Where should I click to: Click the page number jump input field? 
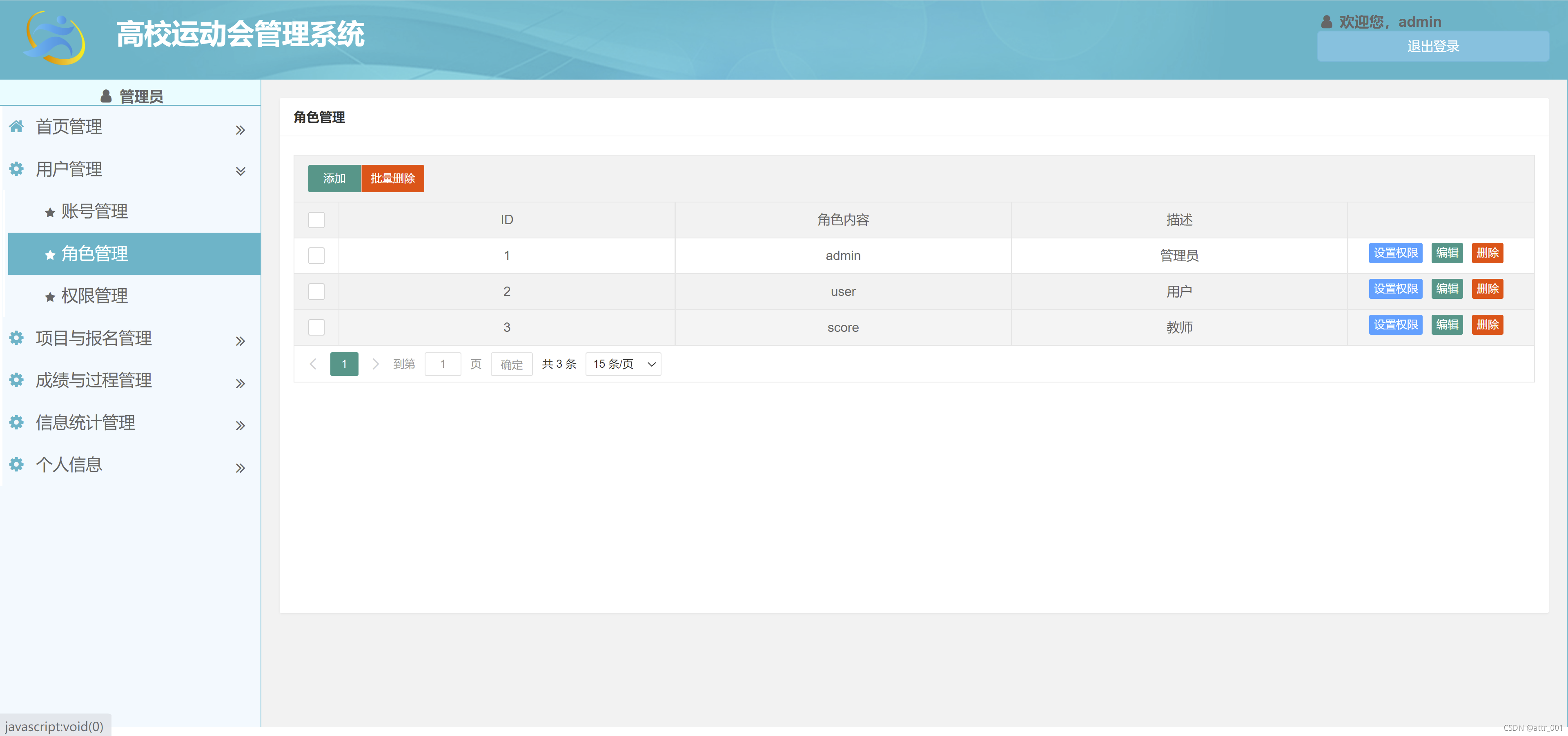point(443,364)
